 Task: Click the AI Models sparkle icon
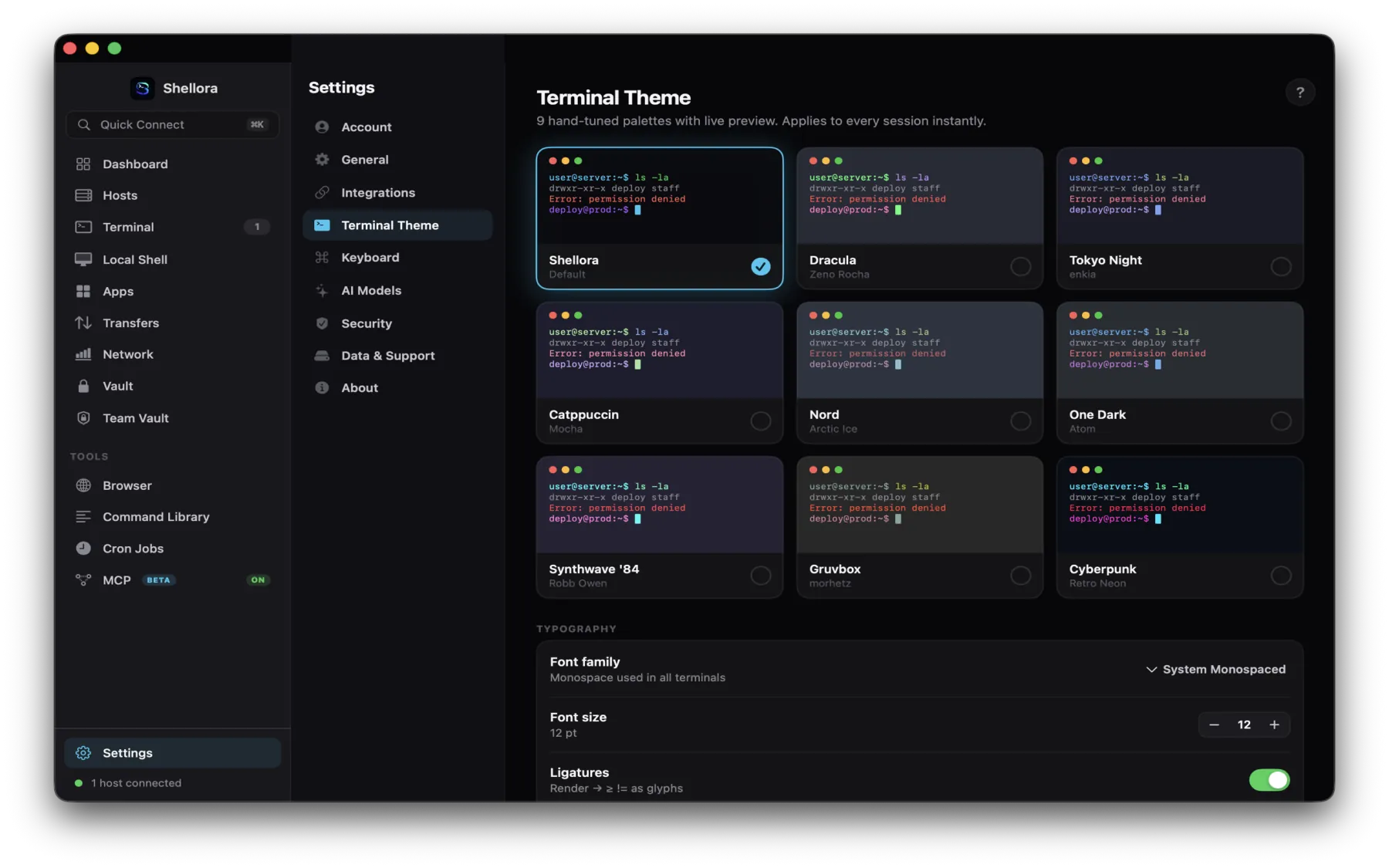(x=322, y=290)
